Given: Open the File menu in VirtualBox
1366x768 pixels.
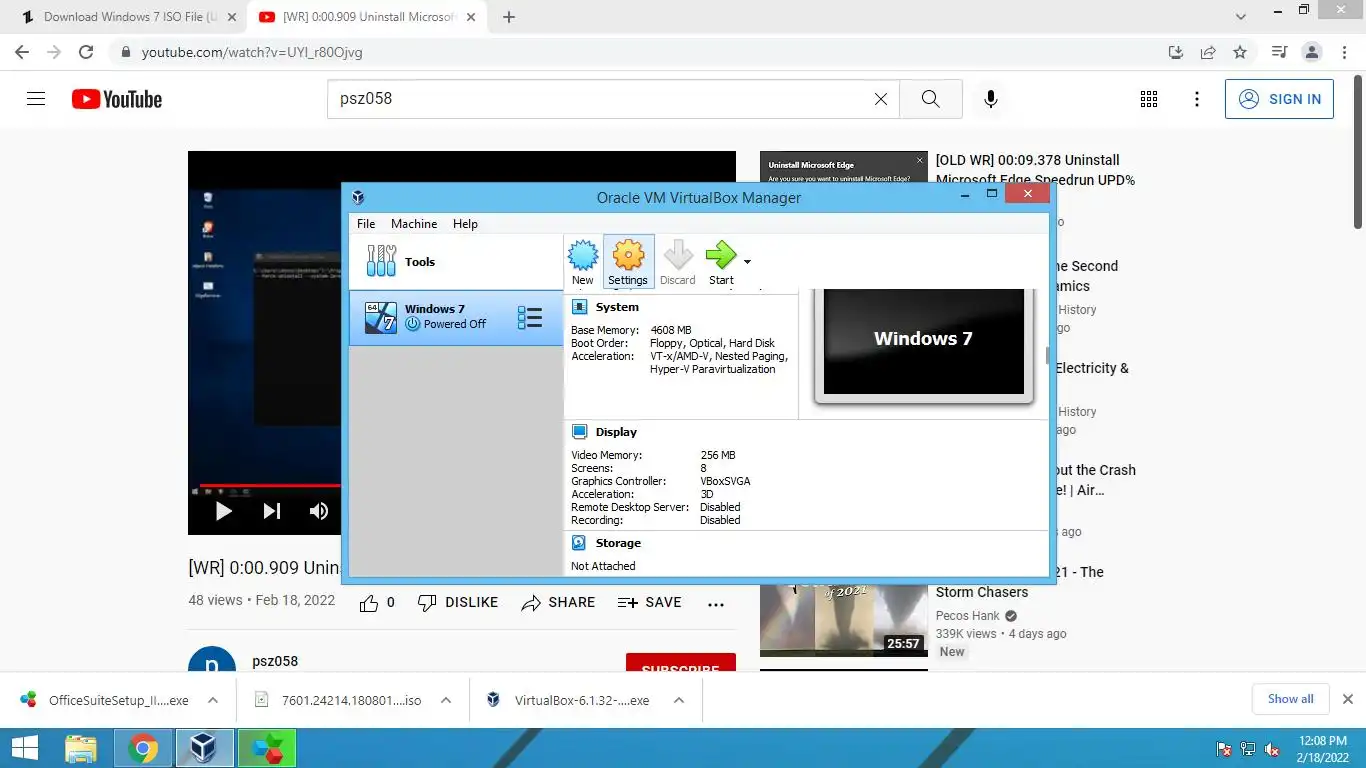Looking at the screenshot, I should coord(366,224).
